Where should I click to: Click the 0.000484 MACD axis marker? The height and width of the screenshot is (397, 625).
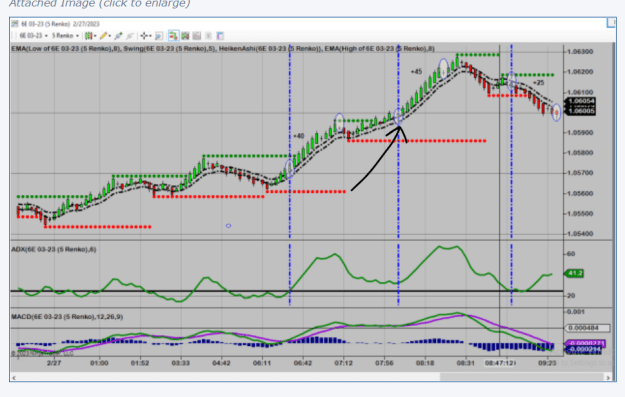(x=588, y=328)
